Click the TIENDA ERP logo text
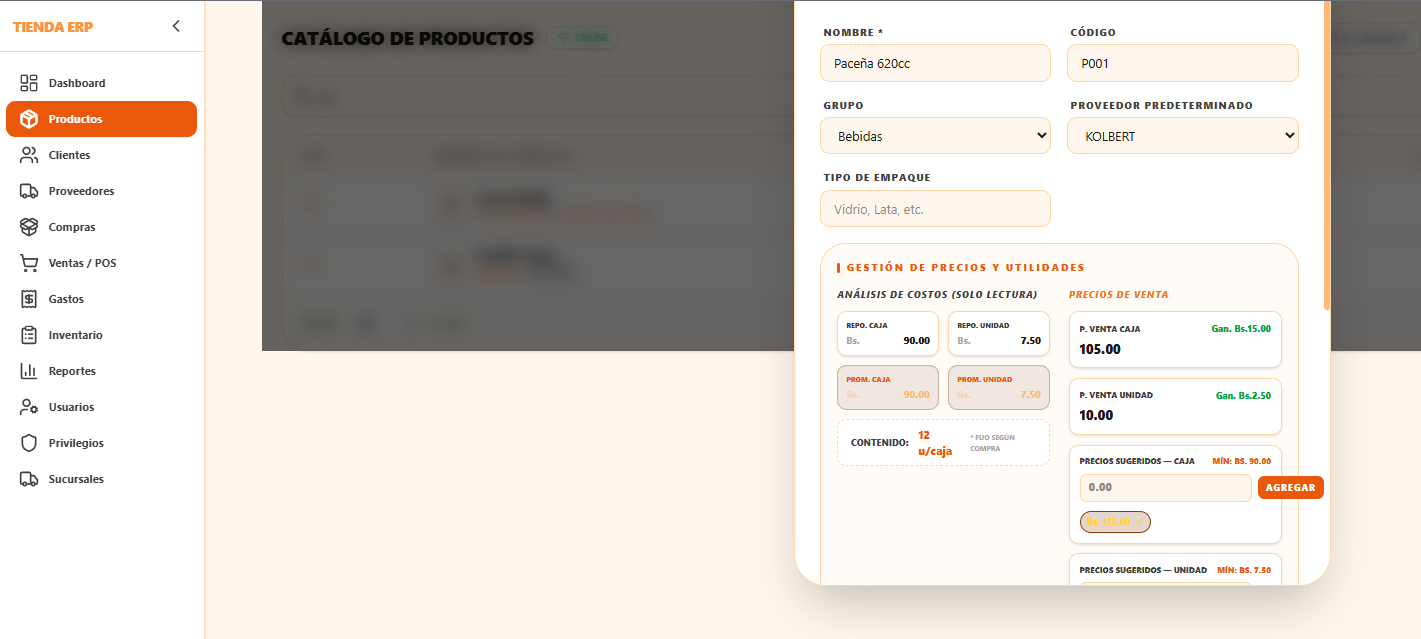This screenshot has width=1421, height=639. (53, 27)
